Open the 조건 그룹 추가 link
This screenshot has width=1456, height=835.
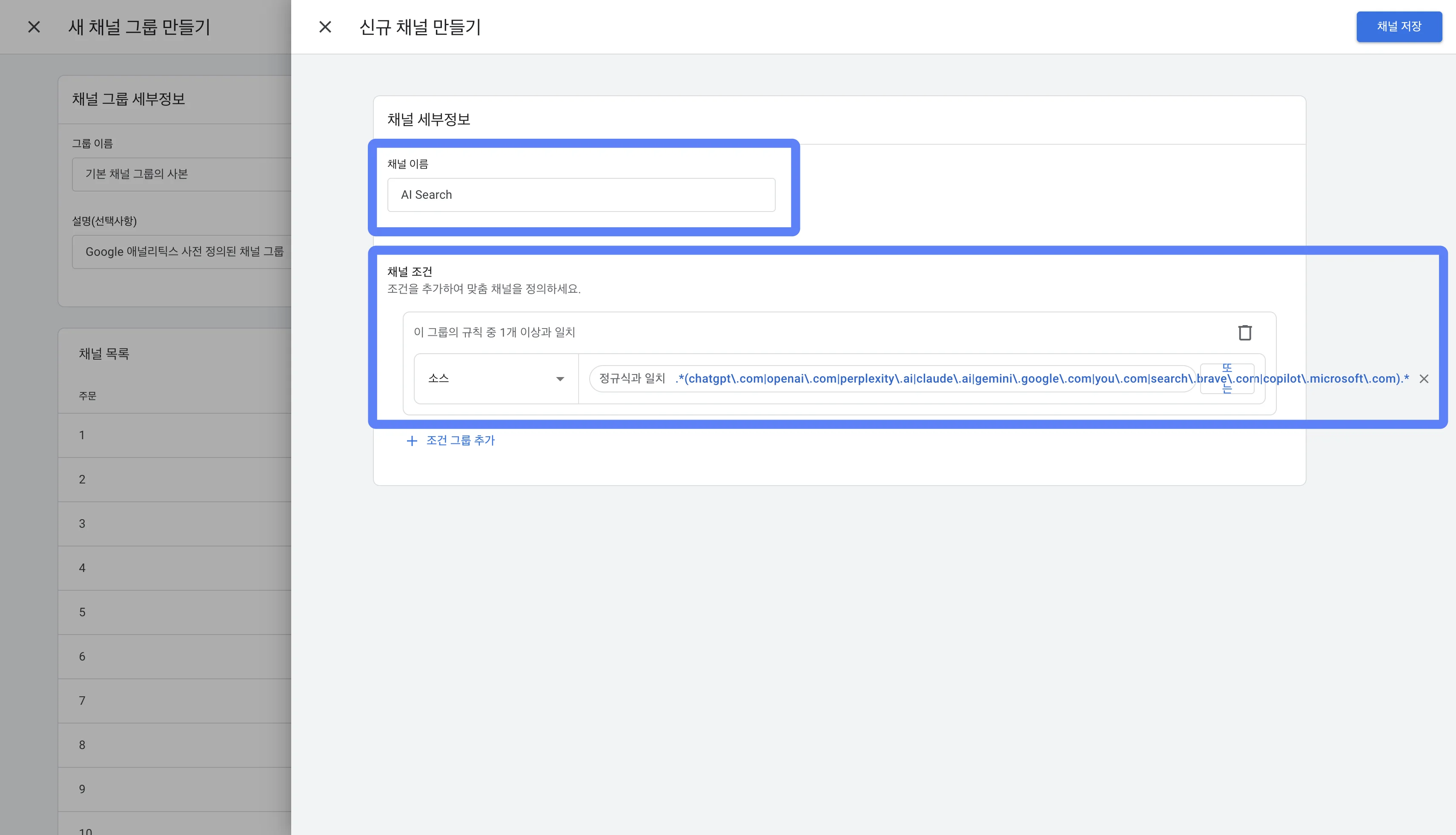pyautogui.click(x=459, y=440)
